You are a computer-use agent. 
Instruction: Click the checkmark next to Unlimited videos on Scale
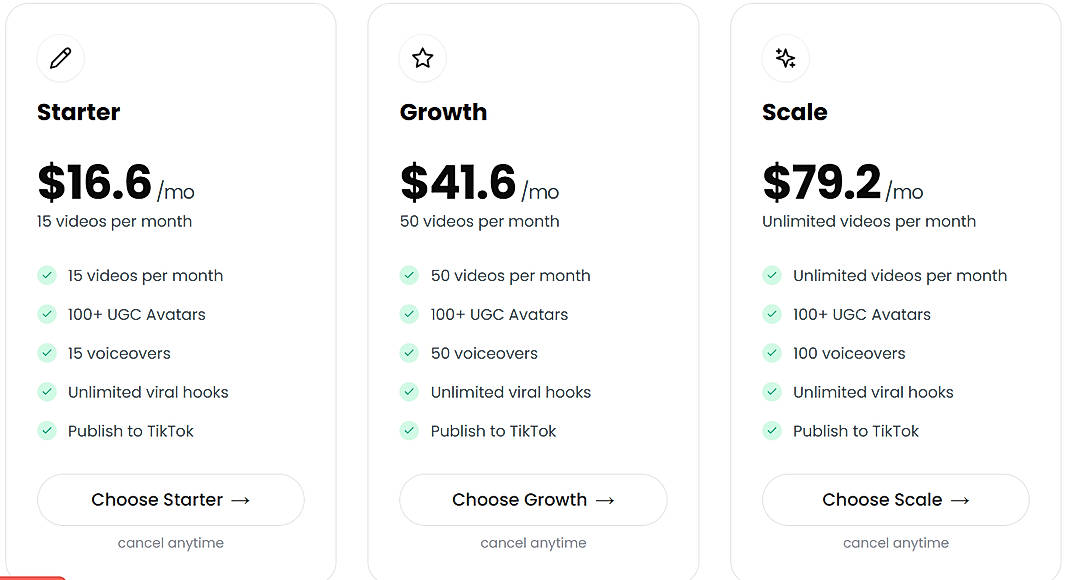772,275
